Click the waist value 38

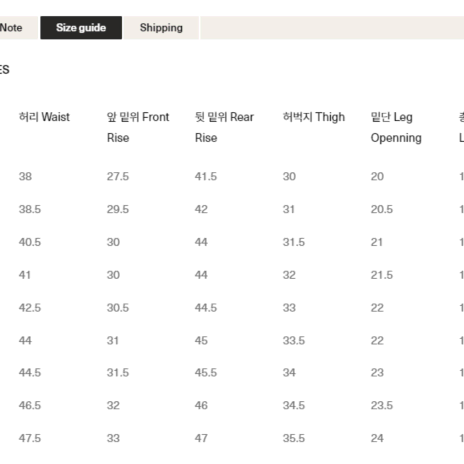pos(25,176)
